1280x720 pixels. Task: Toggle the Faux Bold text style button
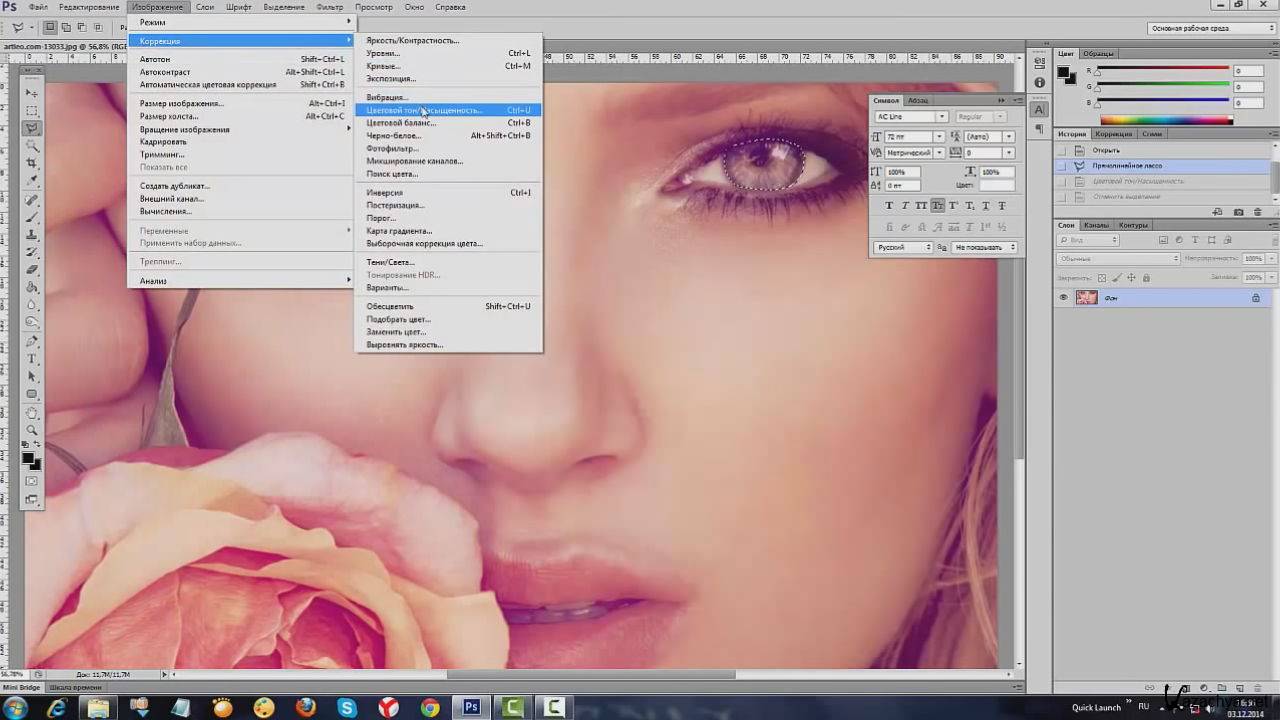click(x=888, y=206)
